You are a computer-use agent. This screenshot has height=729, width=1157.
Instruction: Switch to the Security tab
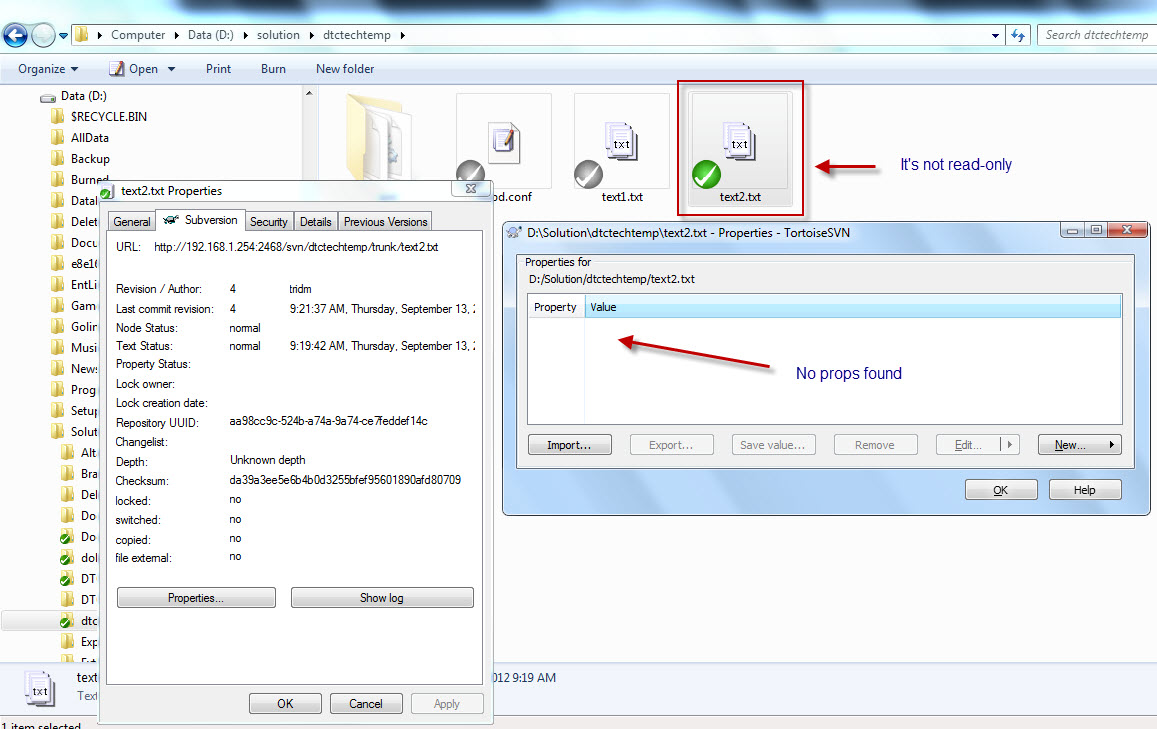[x=269, y=221]
